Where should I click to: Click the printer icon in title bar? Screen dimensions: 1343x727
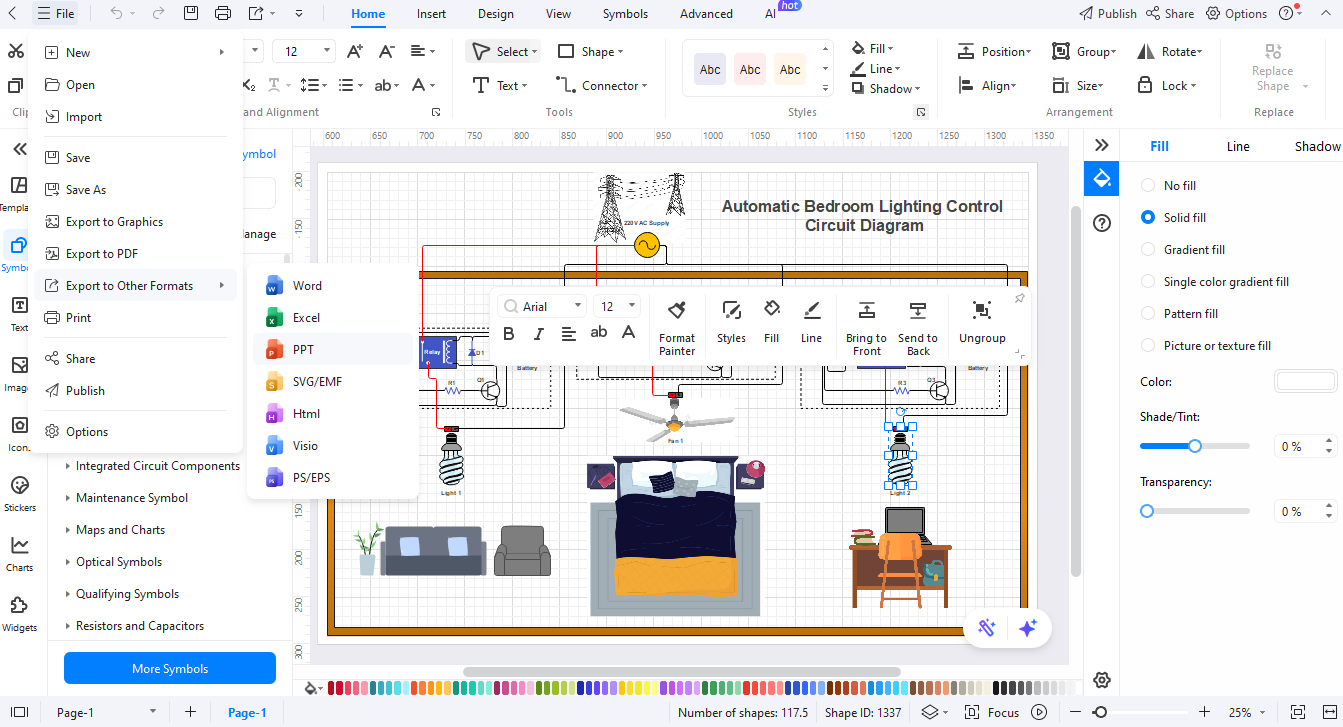point(223,14)
